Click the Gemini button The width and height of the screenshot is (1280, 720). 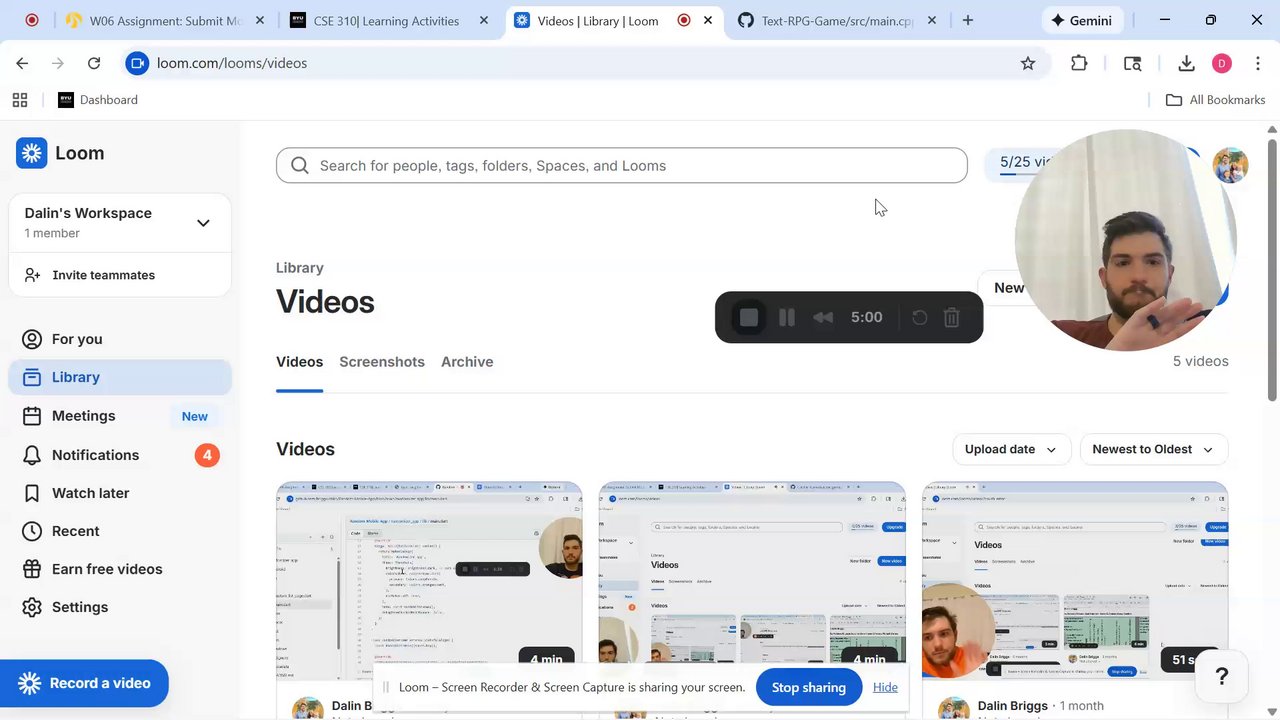1083,20
